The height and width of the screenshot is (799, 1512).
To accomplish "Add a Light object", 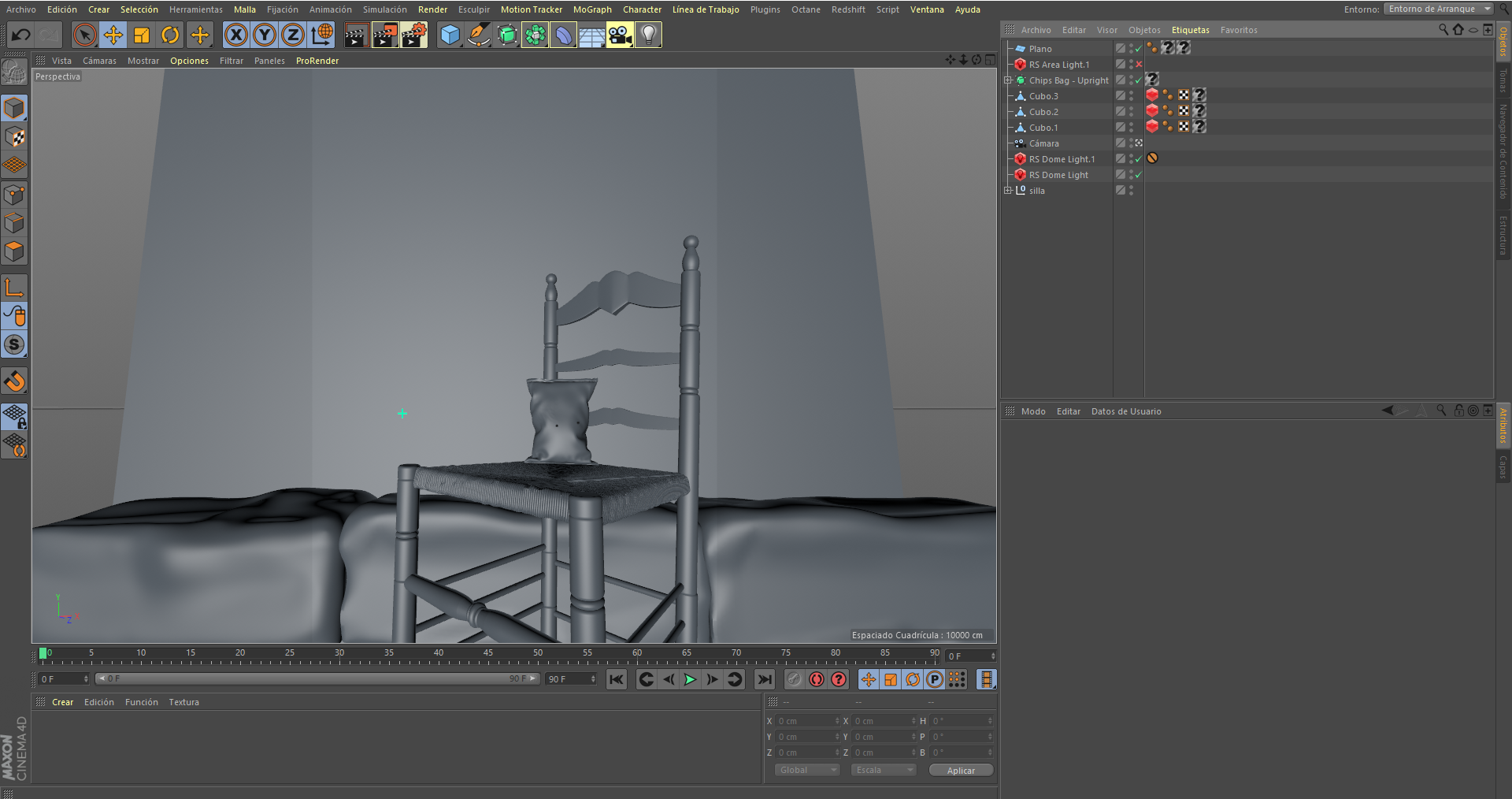I will click(x=648, y=35).
